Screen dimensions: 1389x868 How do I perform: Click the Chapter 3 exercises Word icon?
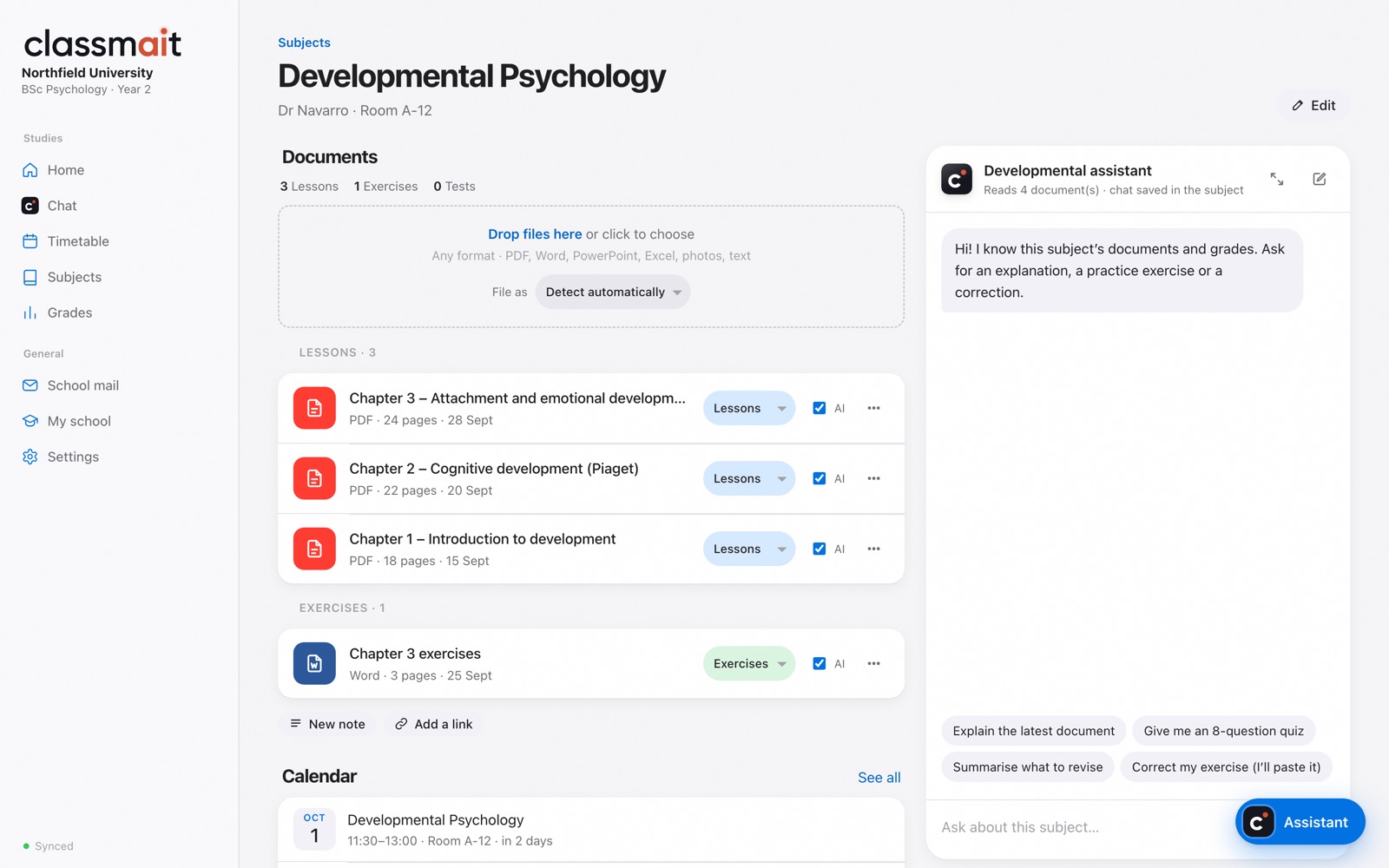pos(314,663)
